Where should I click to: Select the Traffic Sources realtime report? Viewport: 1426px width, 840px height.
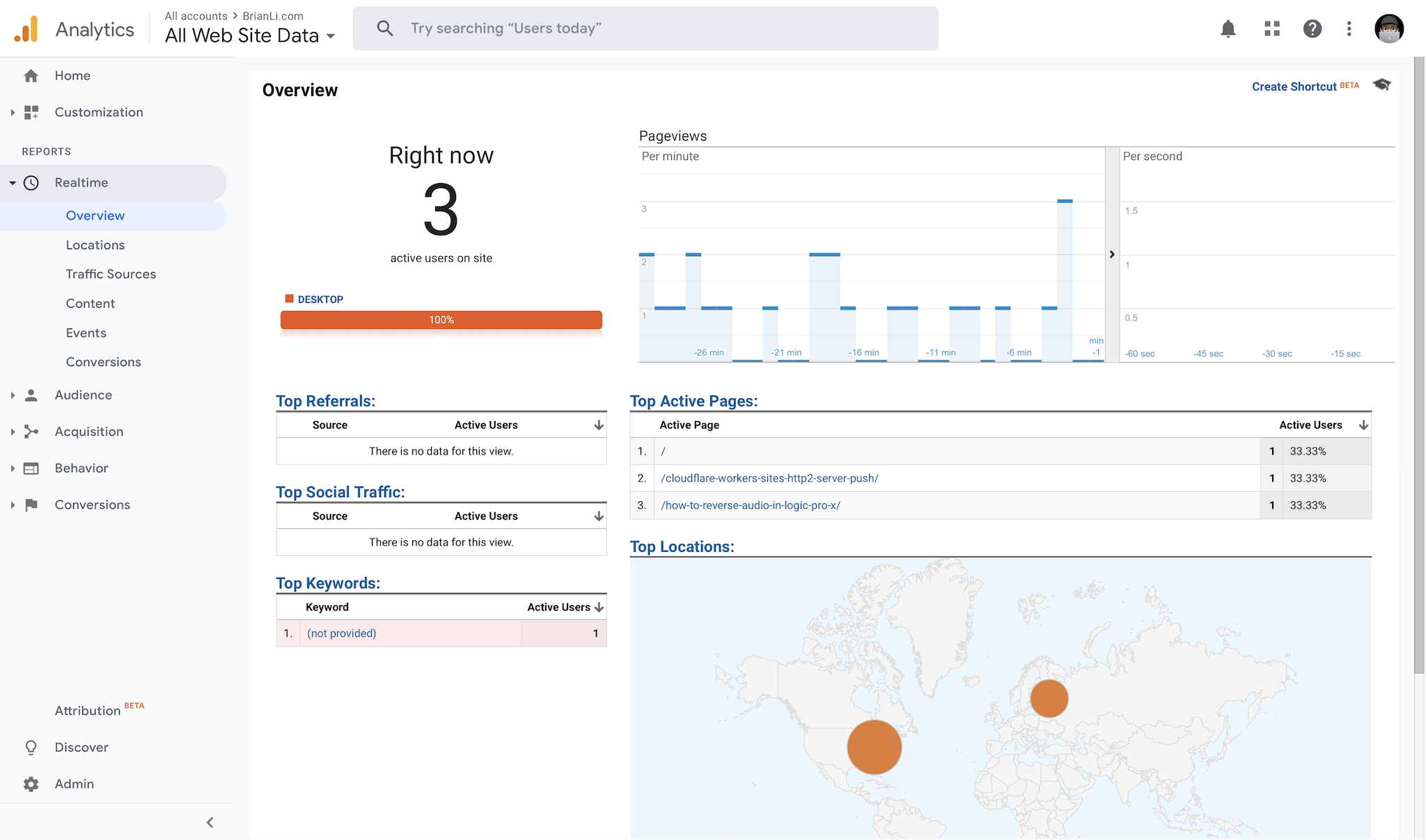(110, 273)
